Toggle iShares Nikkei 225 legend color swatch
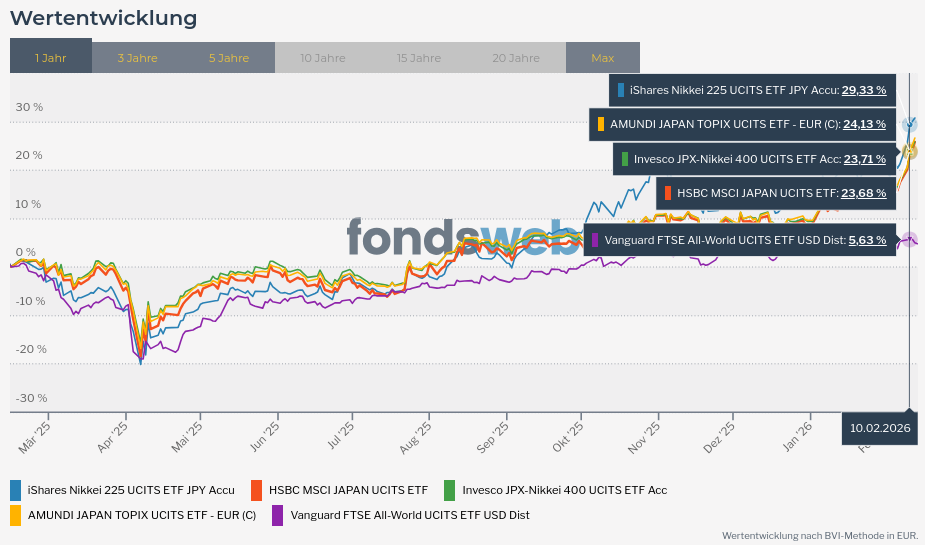925x545 pixels. click(x=15, y=490)
